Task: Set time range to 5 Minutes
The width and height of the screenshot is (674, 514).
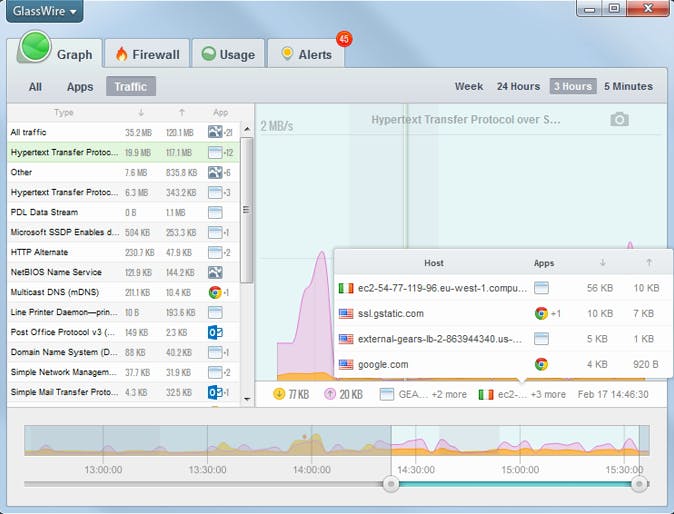Action: (628, 86)
